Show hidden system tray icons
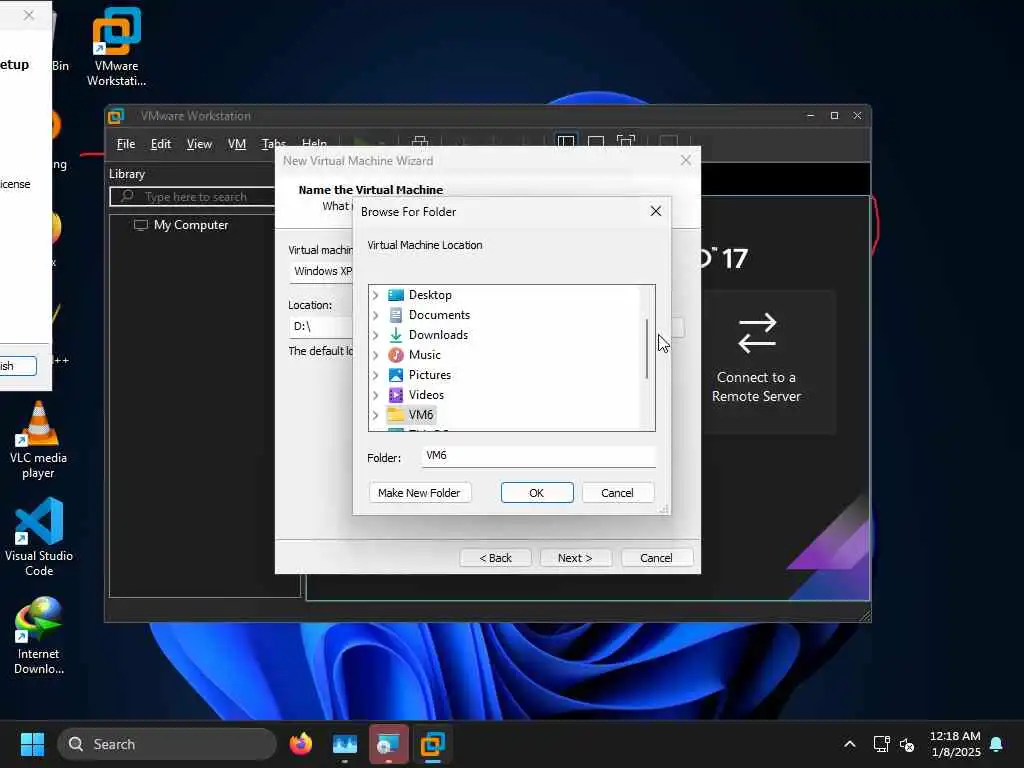 [x=850, y=744]
